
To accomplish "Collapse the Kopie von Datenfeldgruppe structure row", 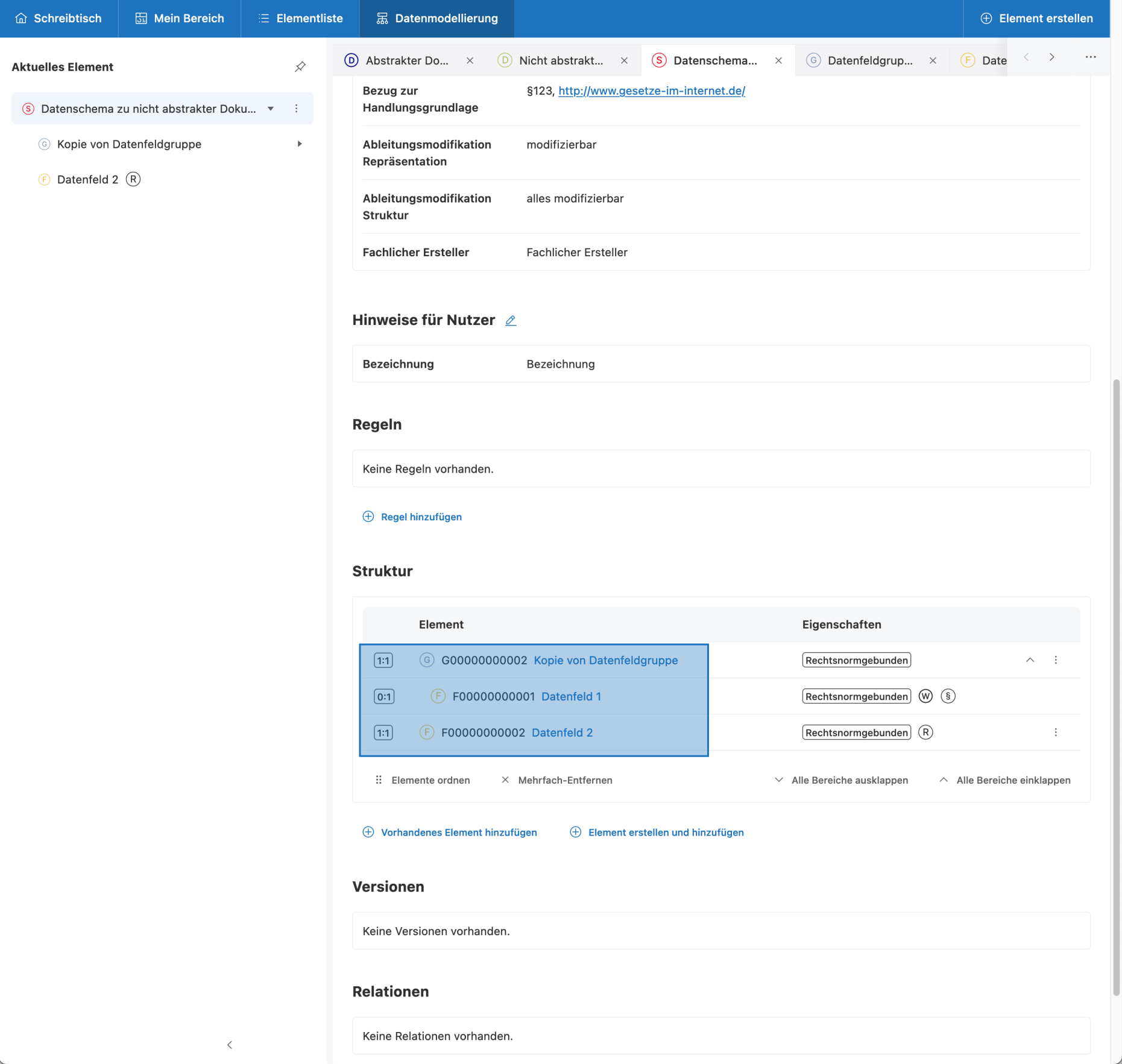I will (1030, 660).
